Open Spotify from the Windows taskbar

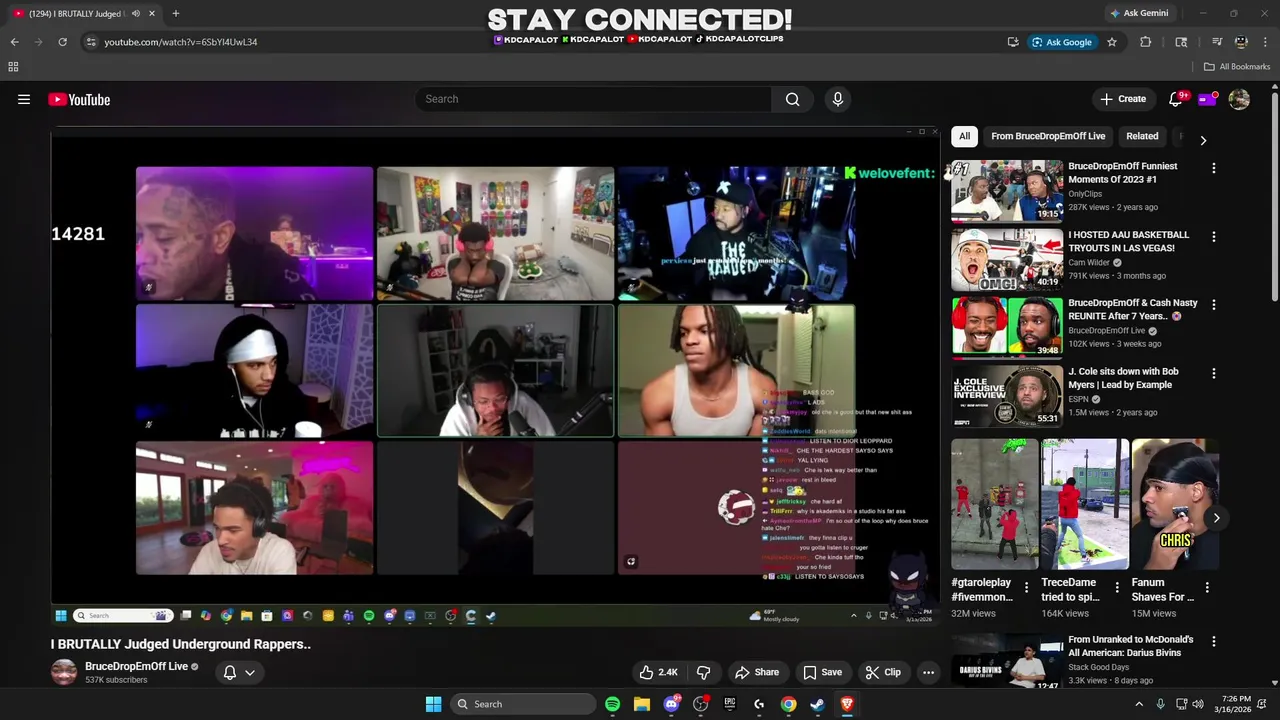612,704
